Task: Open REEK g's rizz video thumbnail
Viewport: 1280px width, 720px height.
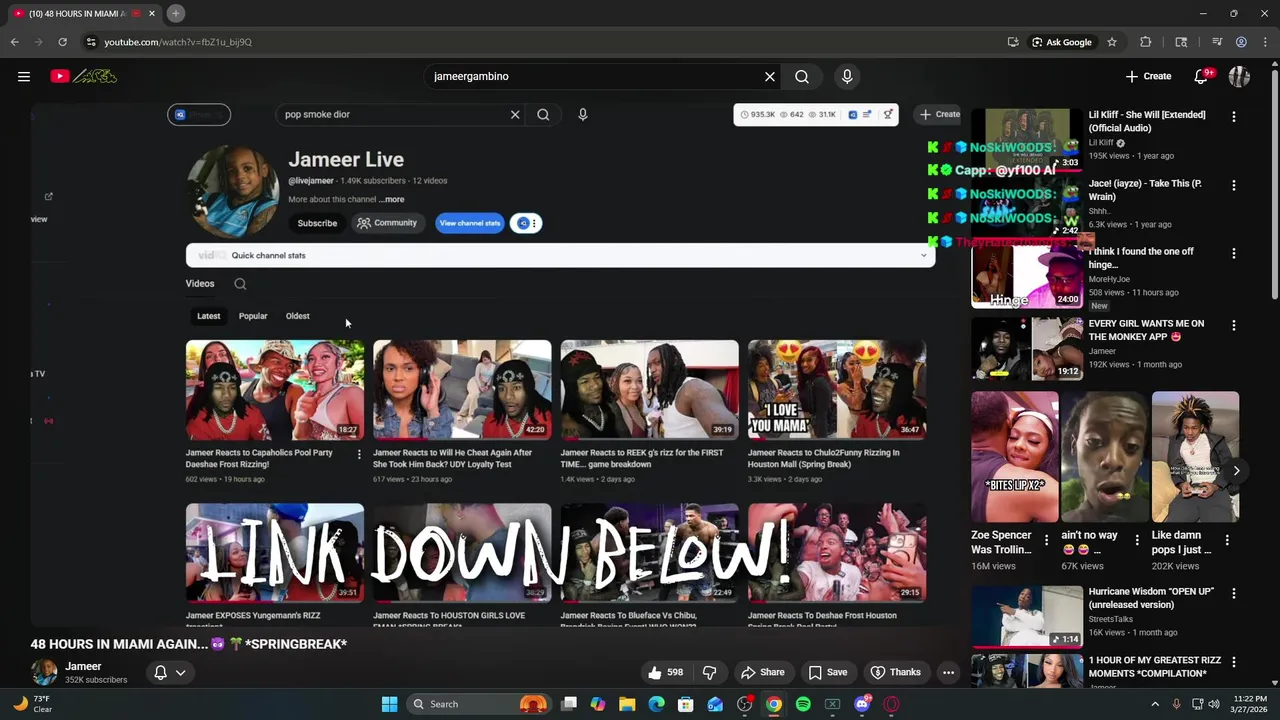Action: [x=650, y=389]
